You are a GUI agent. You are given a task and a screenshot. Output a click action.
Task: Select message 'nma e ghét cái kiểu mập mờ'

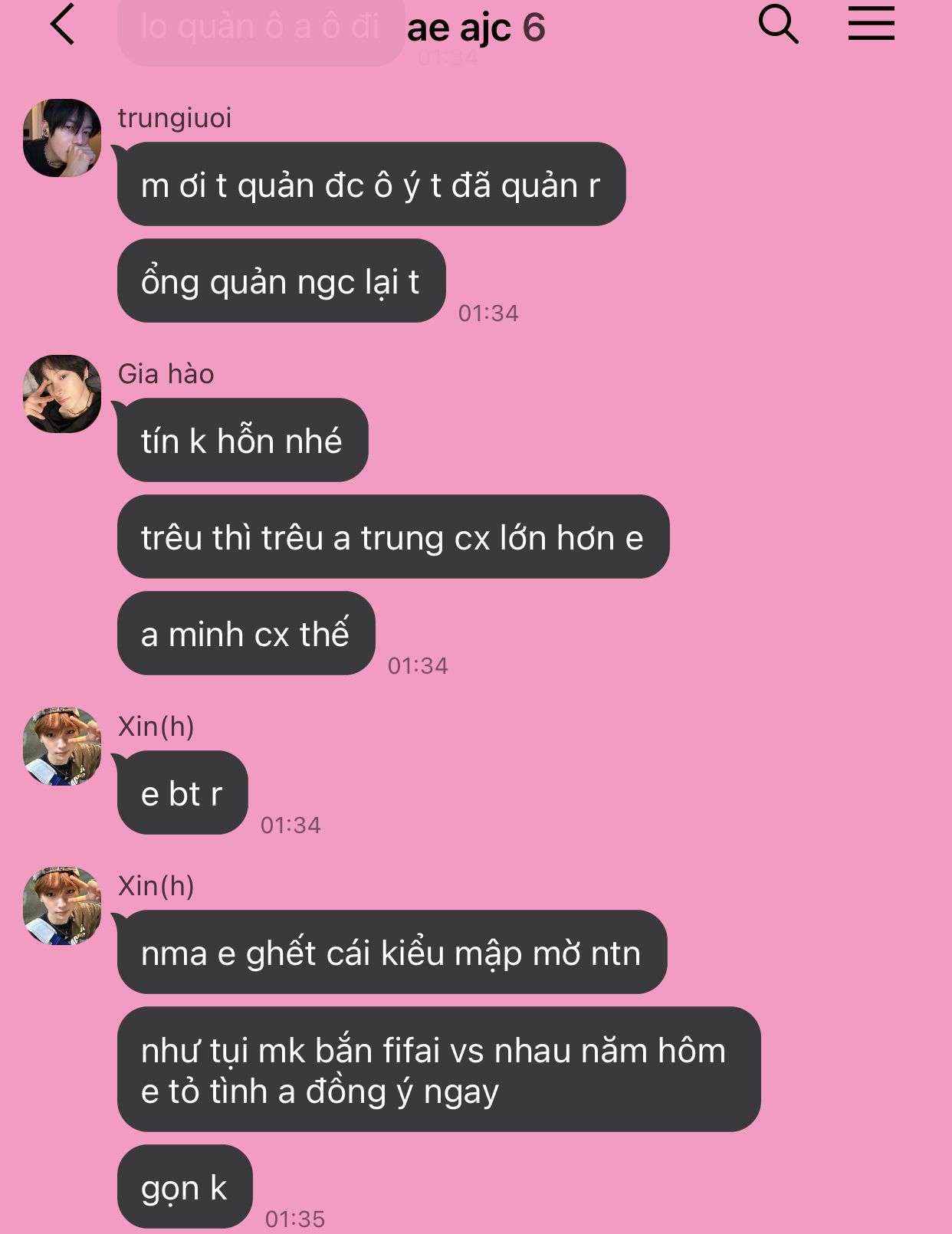[392, 952]
